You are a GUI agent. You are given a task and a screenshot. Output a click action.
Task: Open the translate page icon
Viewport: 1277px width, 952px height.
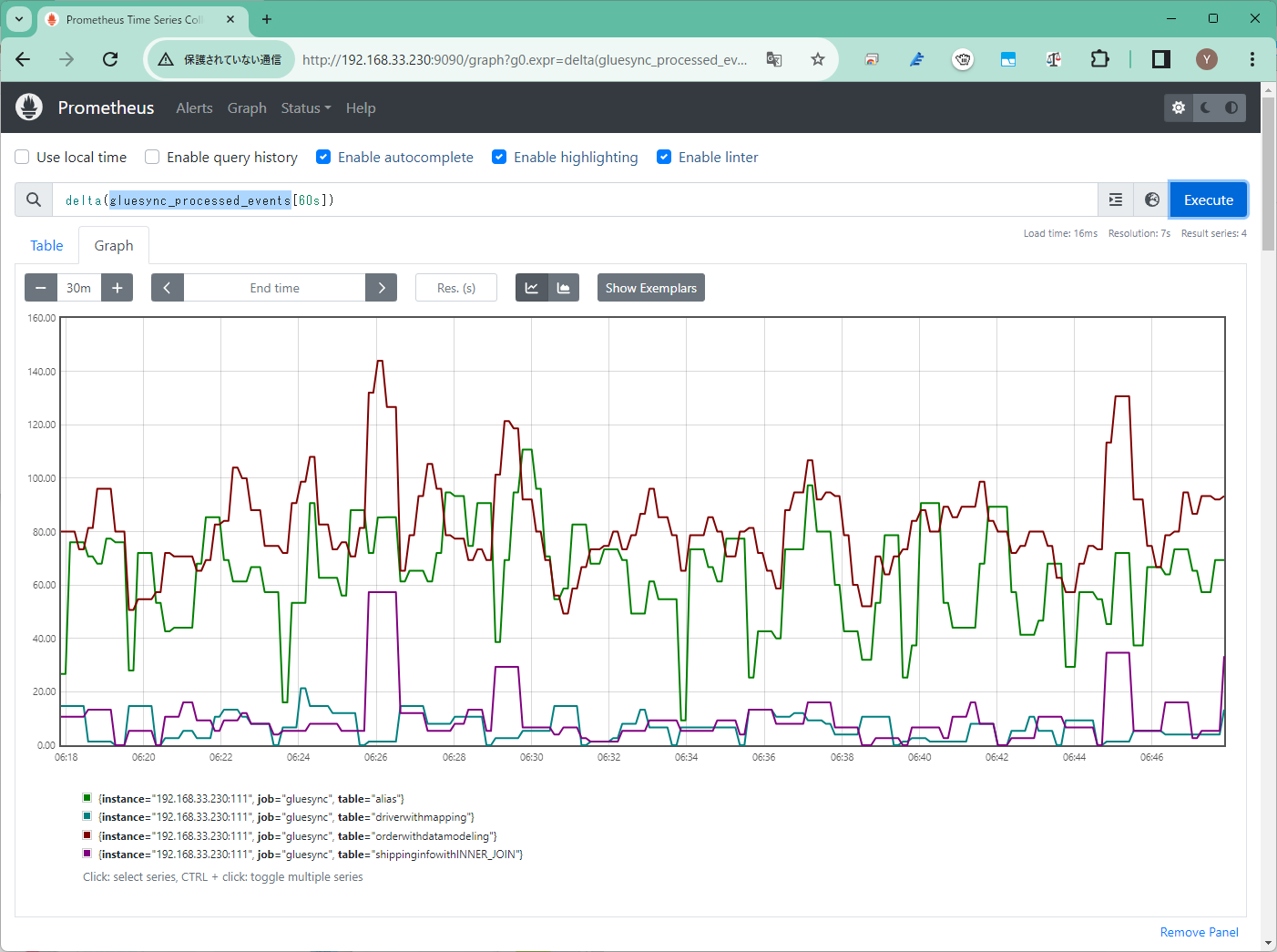click(774, 59)
